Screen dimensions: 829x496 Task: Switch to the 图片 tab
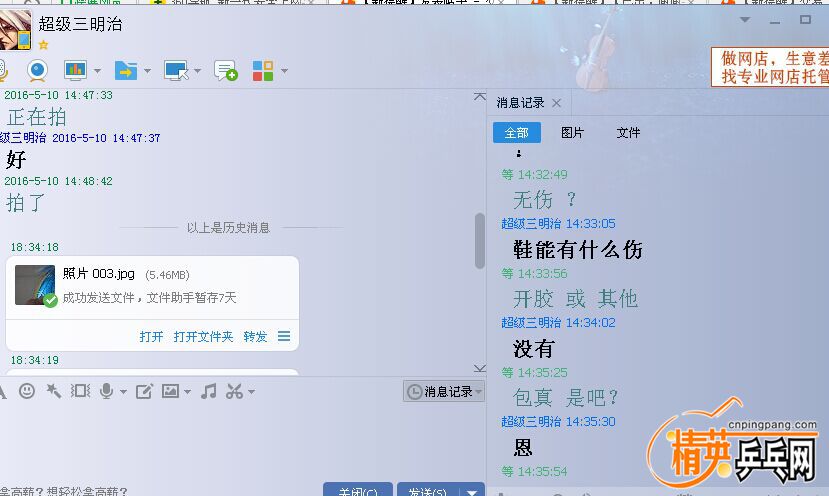click(572, 133)
